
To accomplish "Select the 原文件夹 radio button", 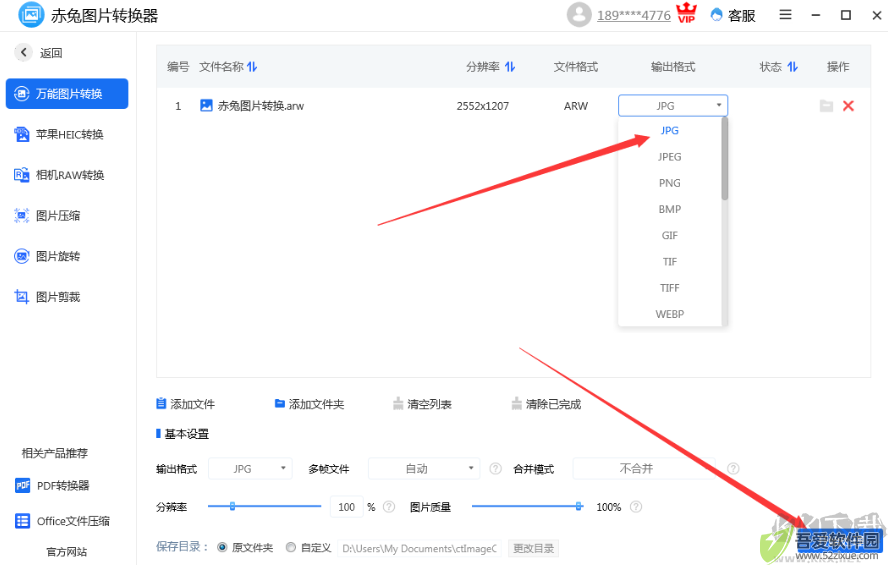I will tap(222, 547).
